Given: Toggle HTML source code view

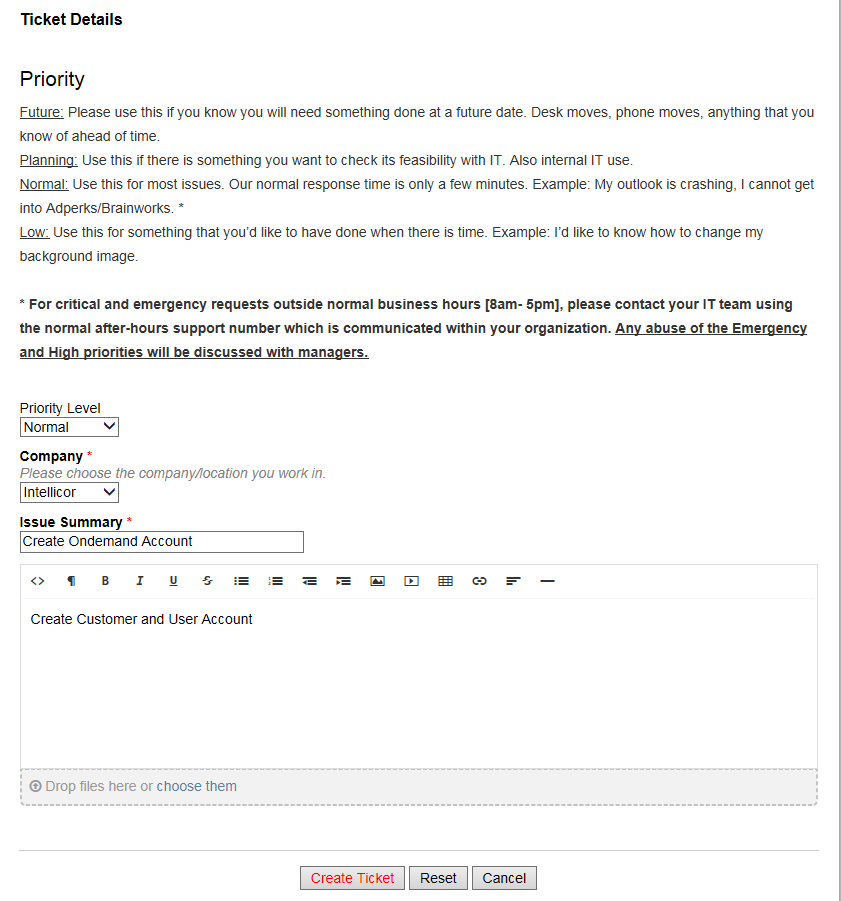Looking at the screenshot, I should point(38,581).
